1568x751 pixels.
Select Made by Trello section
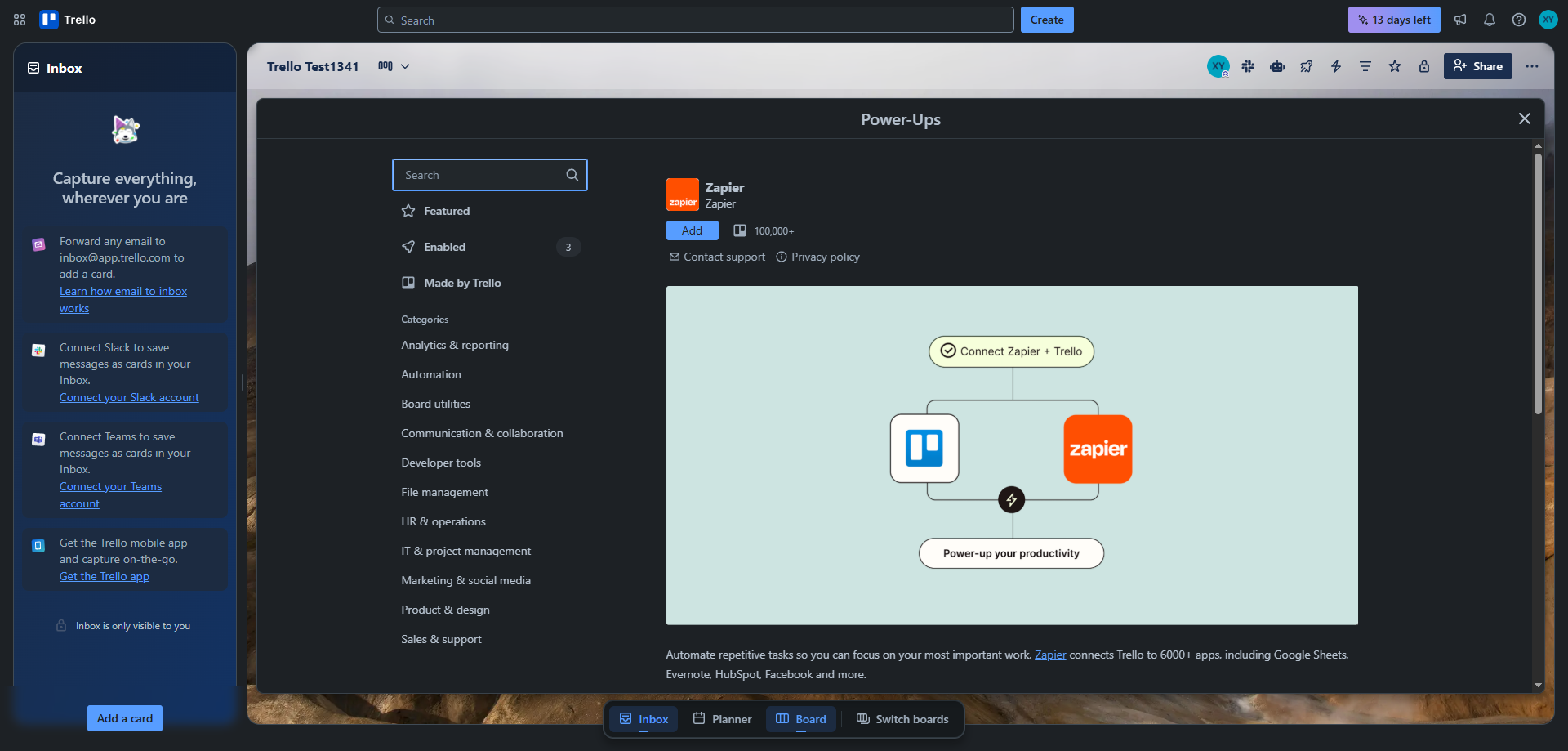coord(490,283)
